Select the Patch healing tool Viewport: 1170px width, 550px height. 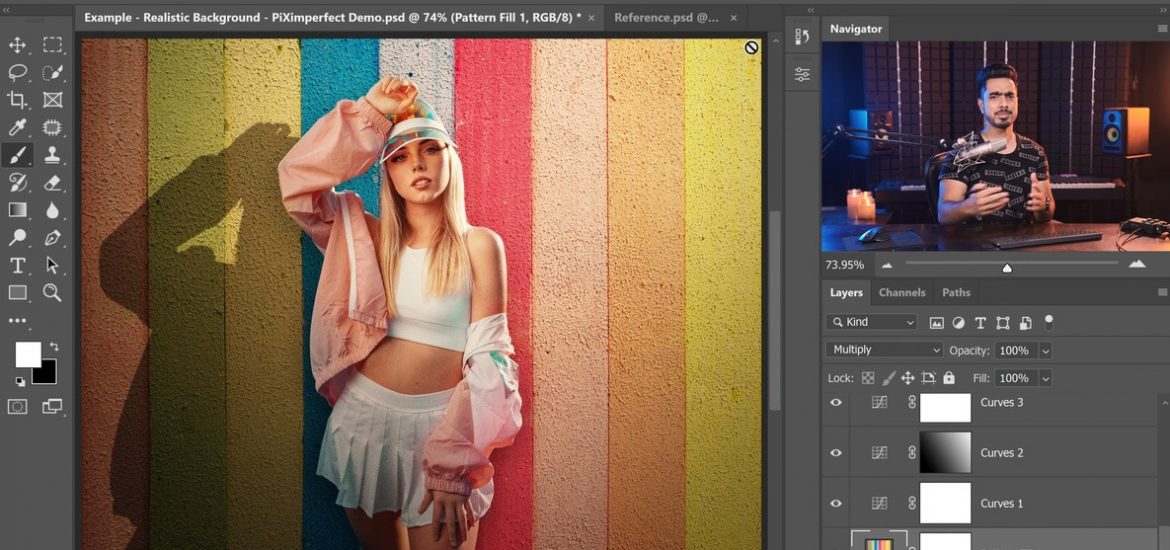click(x=52, y=128)
